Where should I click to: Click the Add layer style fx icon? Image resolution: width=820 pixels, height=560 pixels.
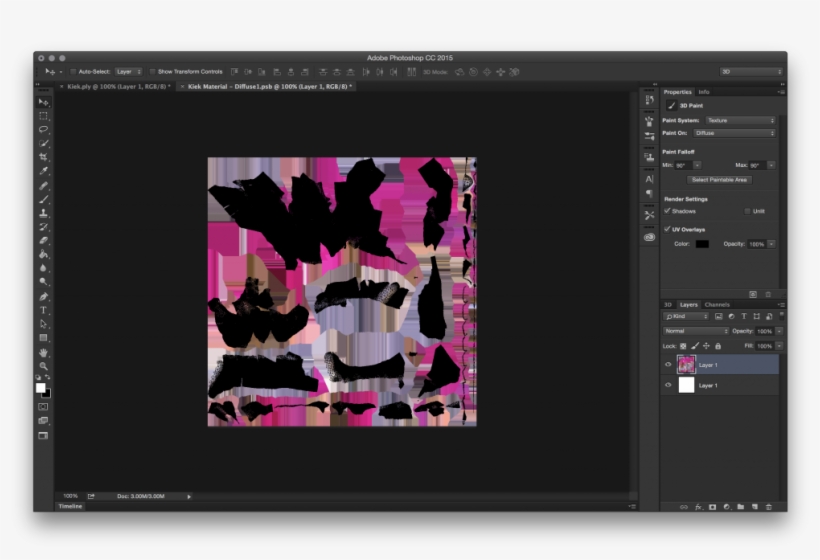[x=698, y=507]
